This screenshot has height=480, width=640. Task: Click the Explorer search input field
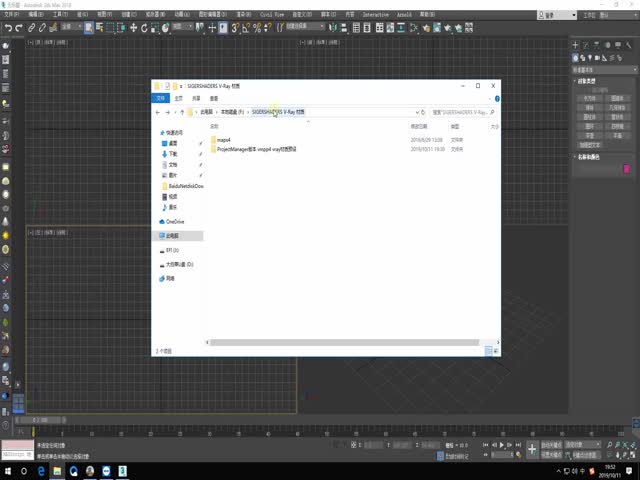pyautogui.click(x=462, y=113)
